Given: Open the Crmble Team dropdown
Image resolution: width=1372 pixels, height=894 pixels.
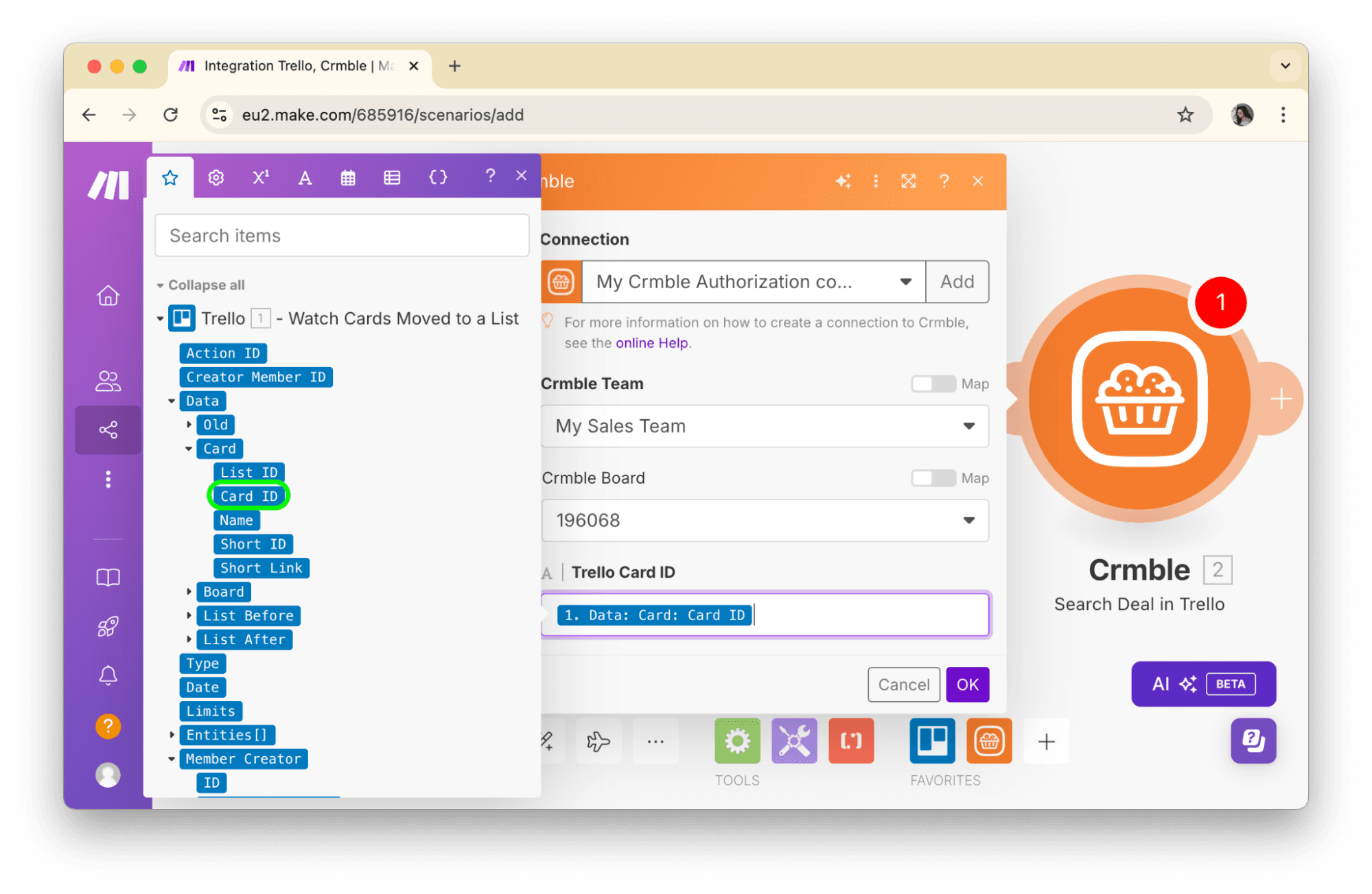Looking at the screenshot, I should coord(765,426).
